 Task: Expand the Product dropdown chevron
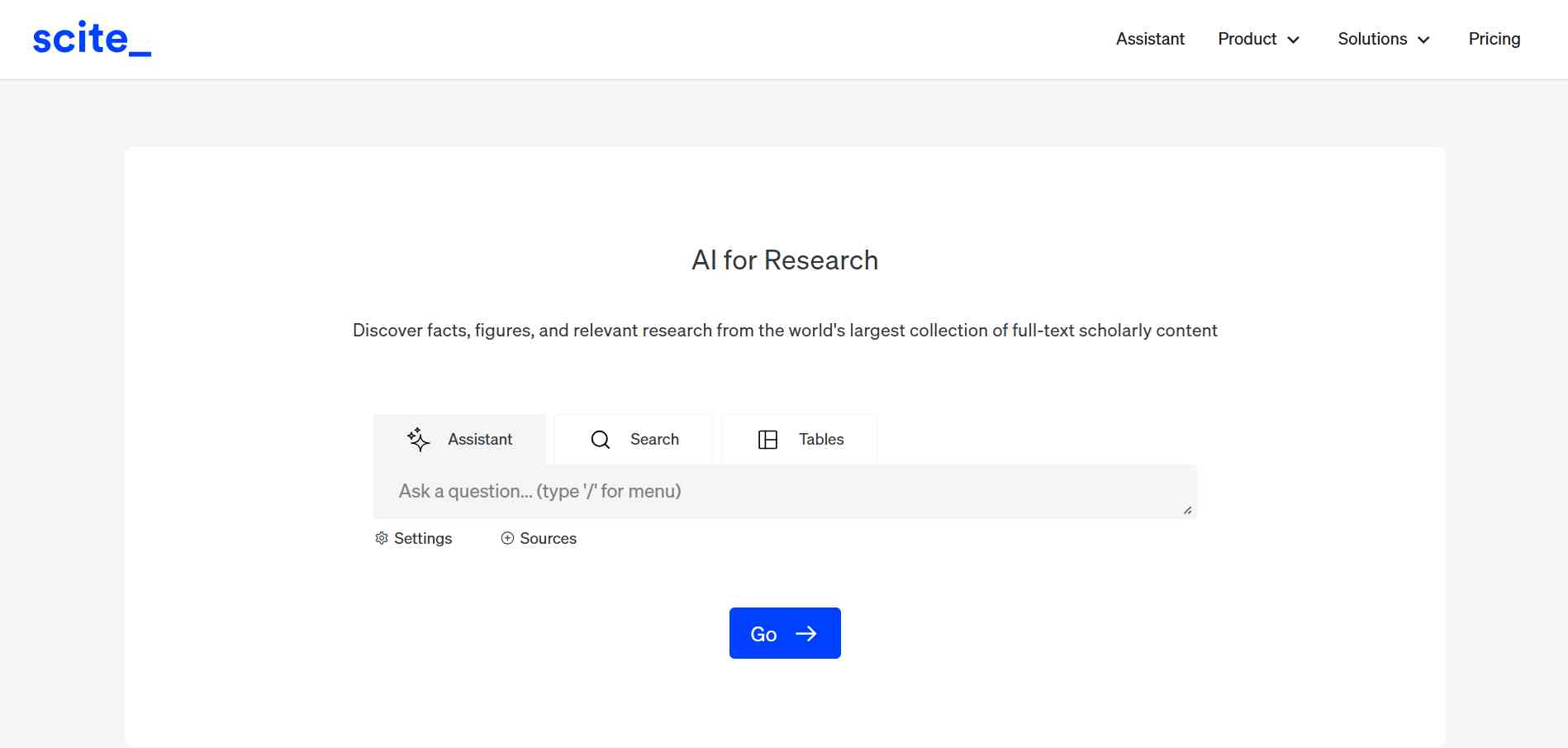(1294, 40)
